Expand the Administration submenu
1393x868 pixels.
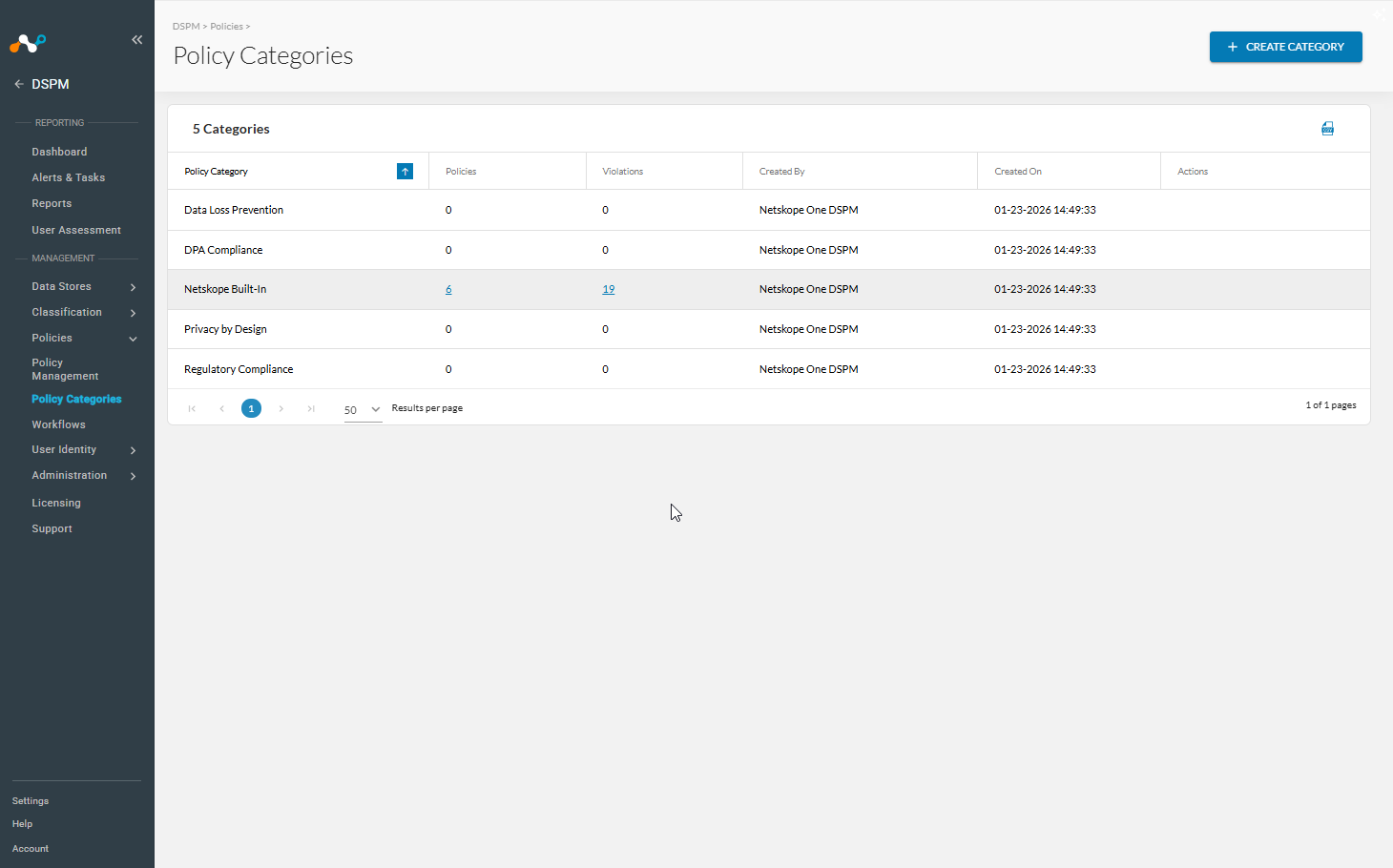pyautogui.click(x=133, y=476)
